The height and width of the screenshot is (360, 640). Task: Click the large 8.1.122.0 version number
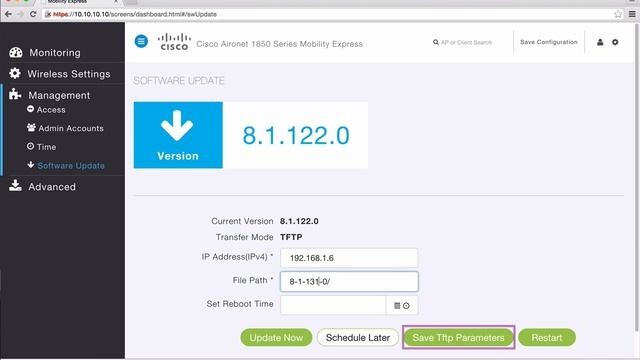[x=296, y=136]
